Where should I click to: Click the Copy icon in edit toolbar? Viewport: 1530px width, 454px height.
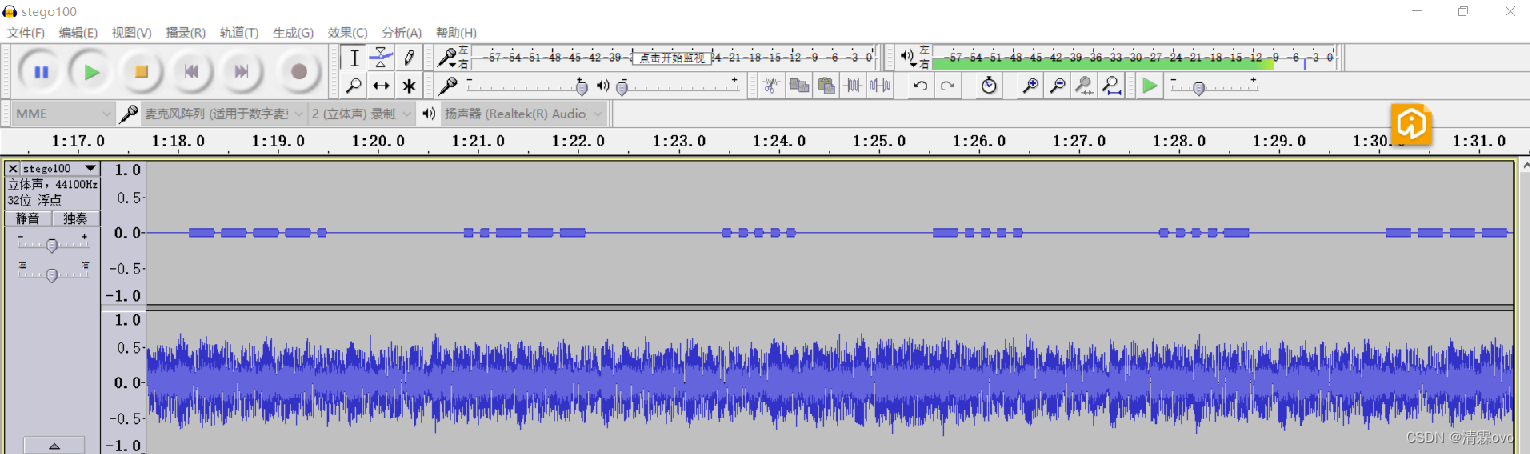[x=798, y=86]
